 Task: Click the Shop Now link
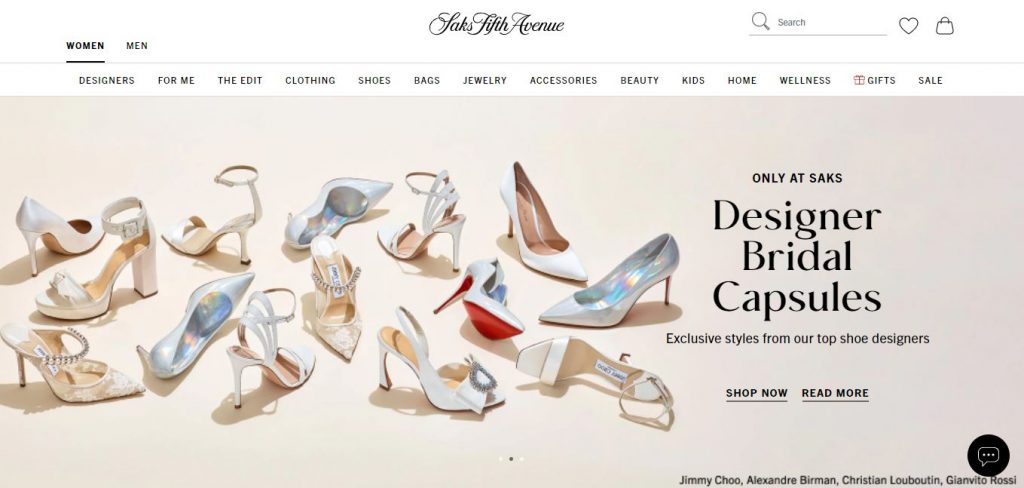756,393
